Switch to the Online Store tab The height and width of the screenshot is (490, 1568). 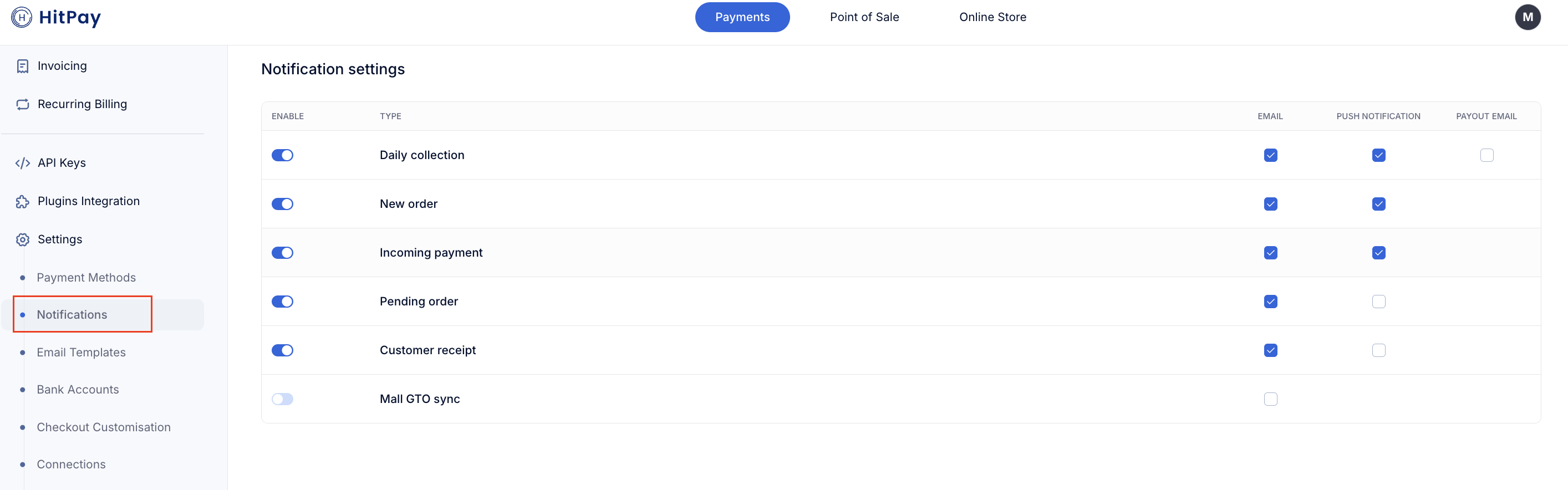[992, 17]
